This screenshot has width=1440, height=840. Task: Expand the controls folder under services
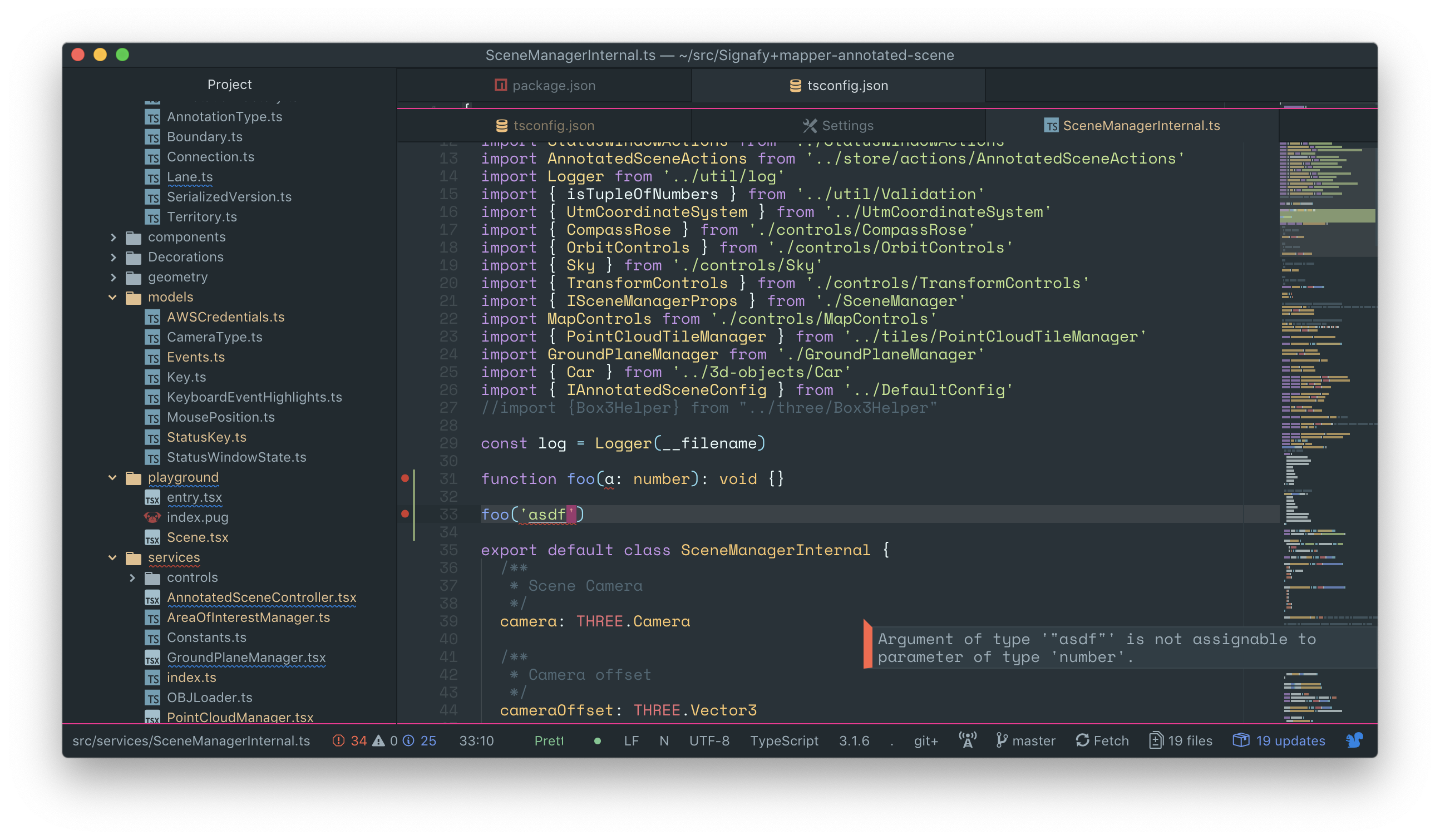coord(132,578)
